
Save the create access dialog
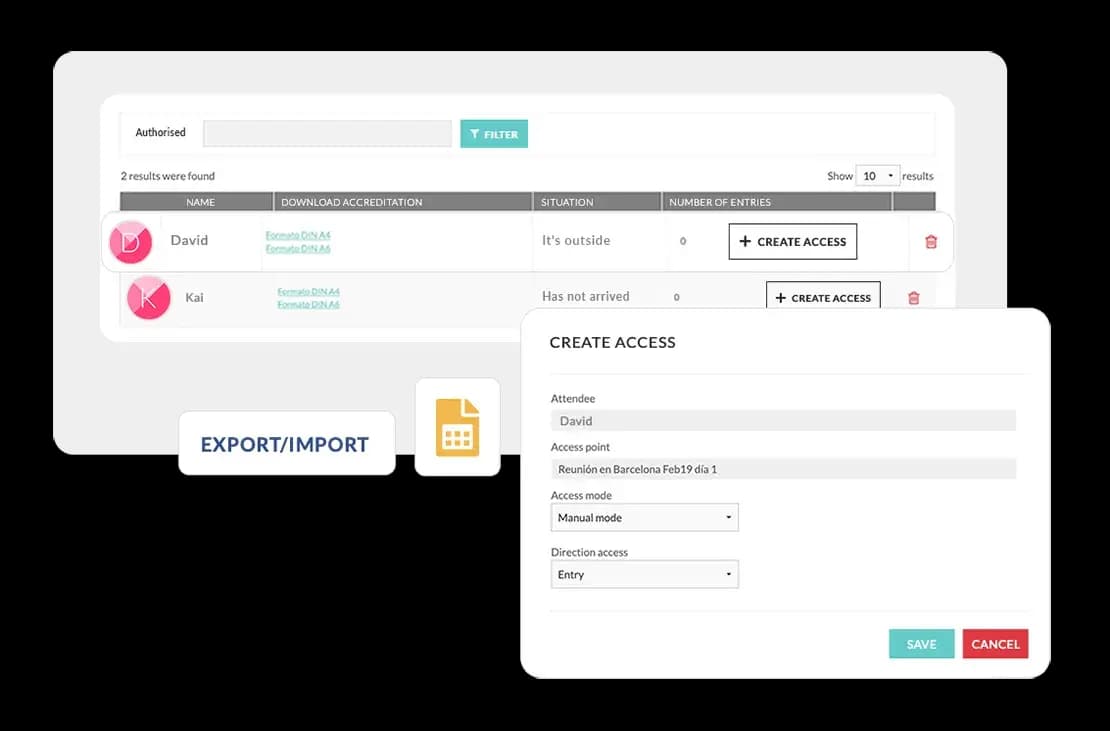[x=922, y=644]
